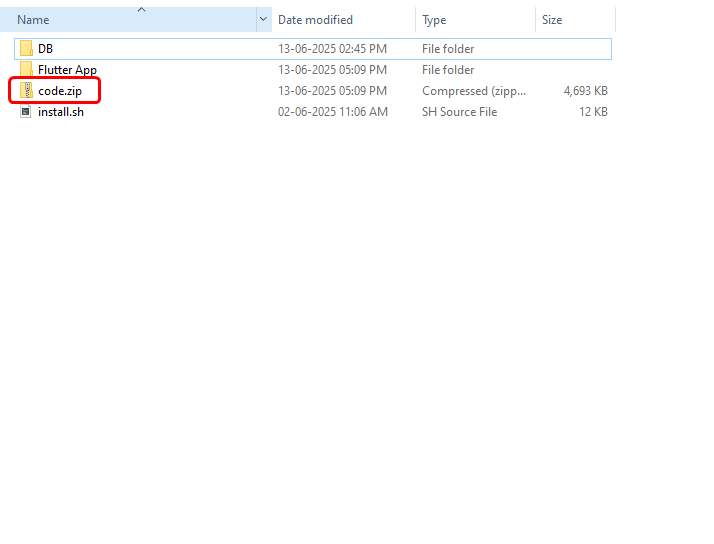Click the date 02-06-2025 11:06 AM

[x=333, y=112]
